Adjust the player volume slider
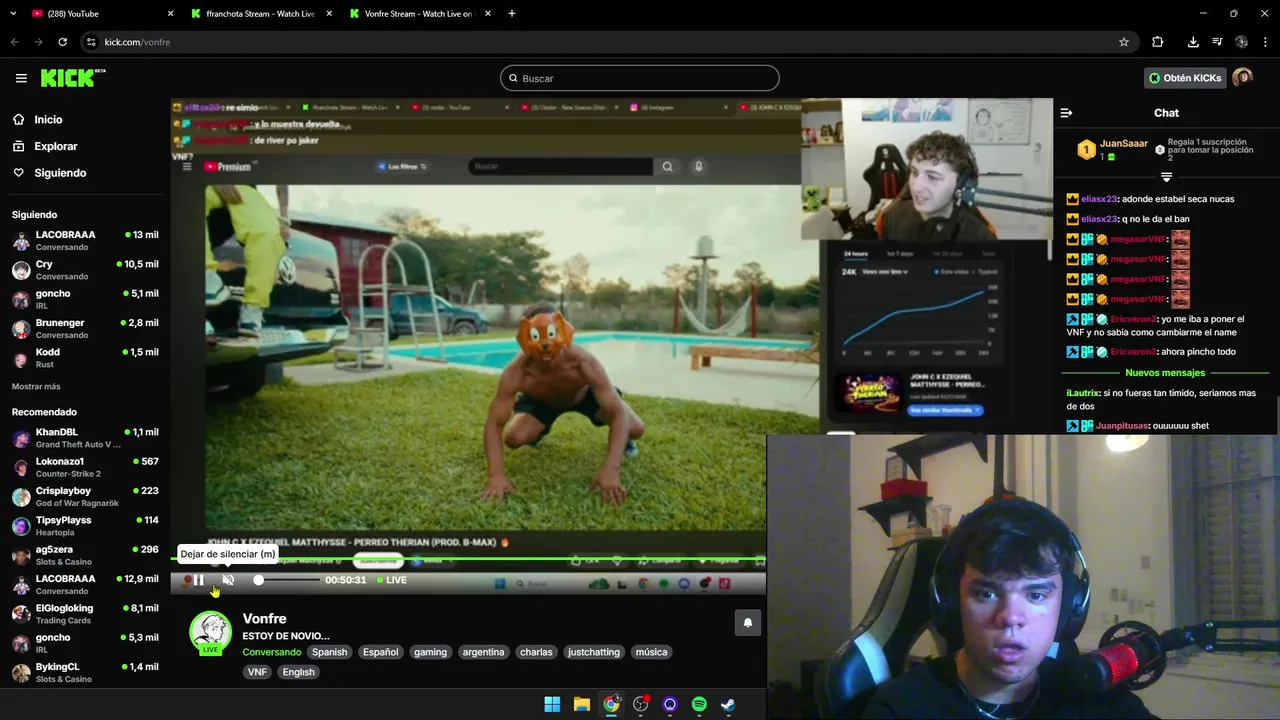Screen dimensions: 1280x720 pos(287,580)
